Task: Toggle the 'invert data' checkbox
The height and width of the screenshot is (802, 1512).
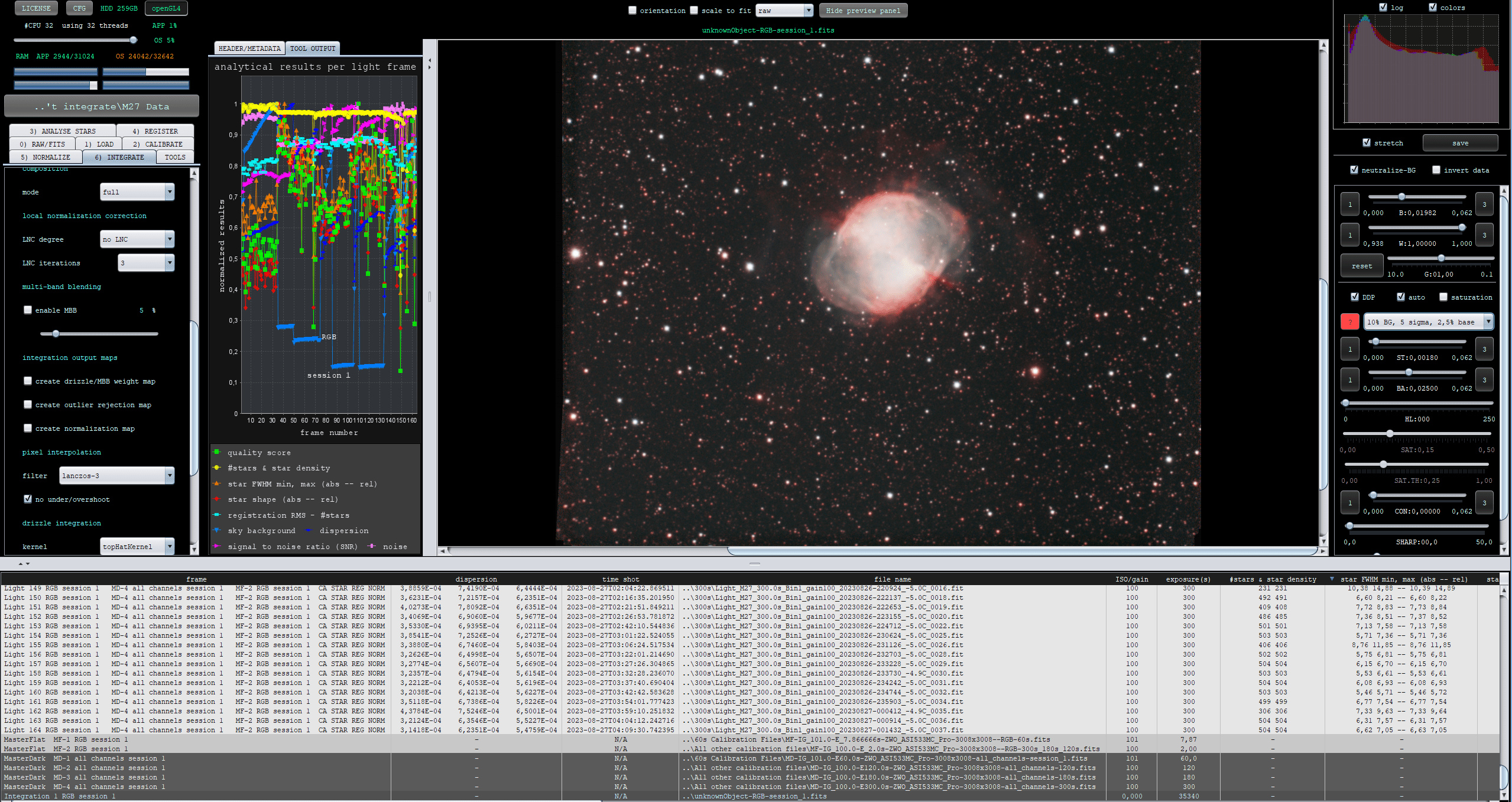Action: coord(1436,170)
